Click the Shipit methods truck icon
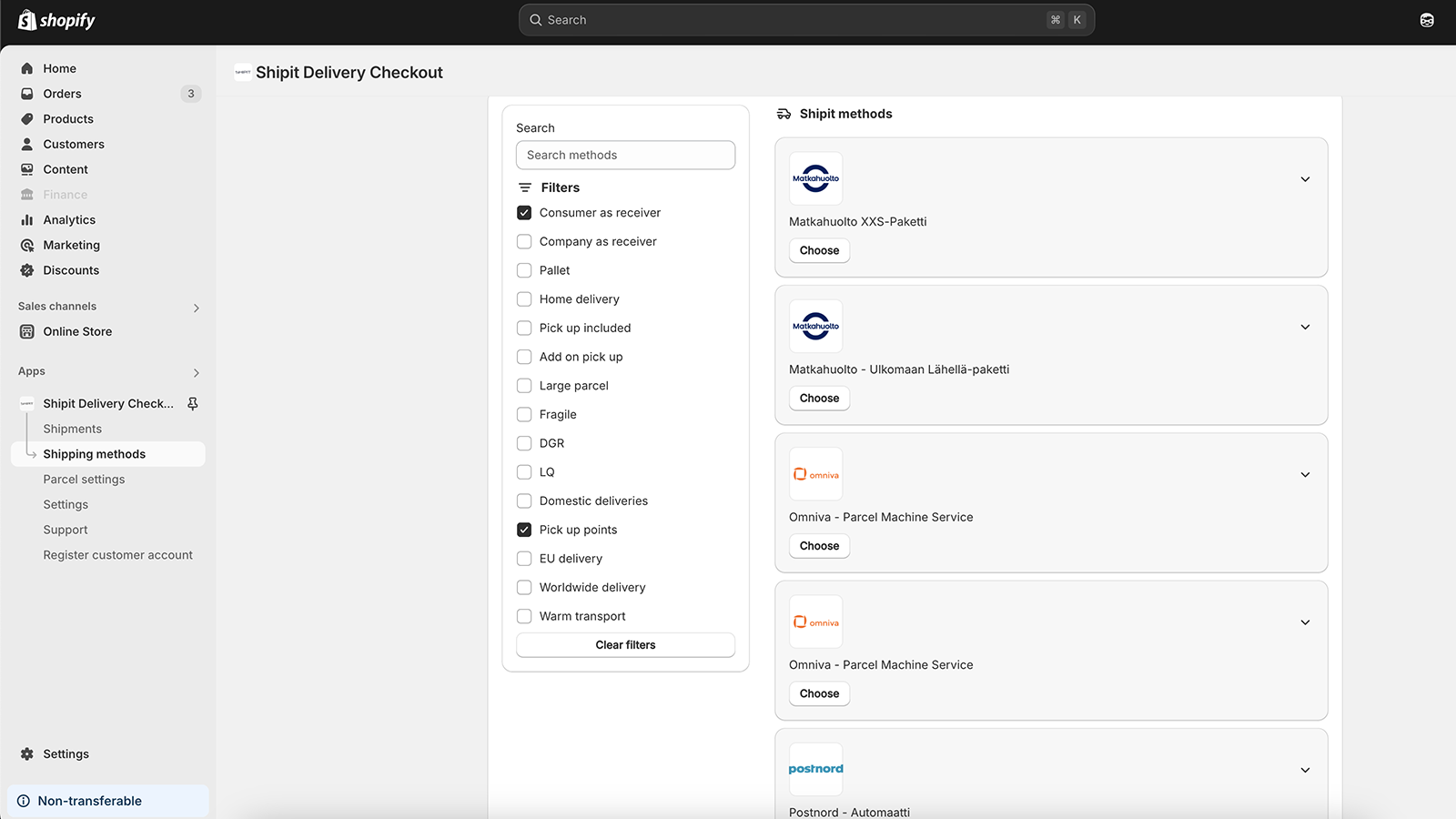Image resolution: width=1456 pixels, height=819 pixels. tap(784, 114)
